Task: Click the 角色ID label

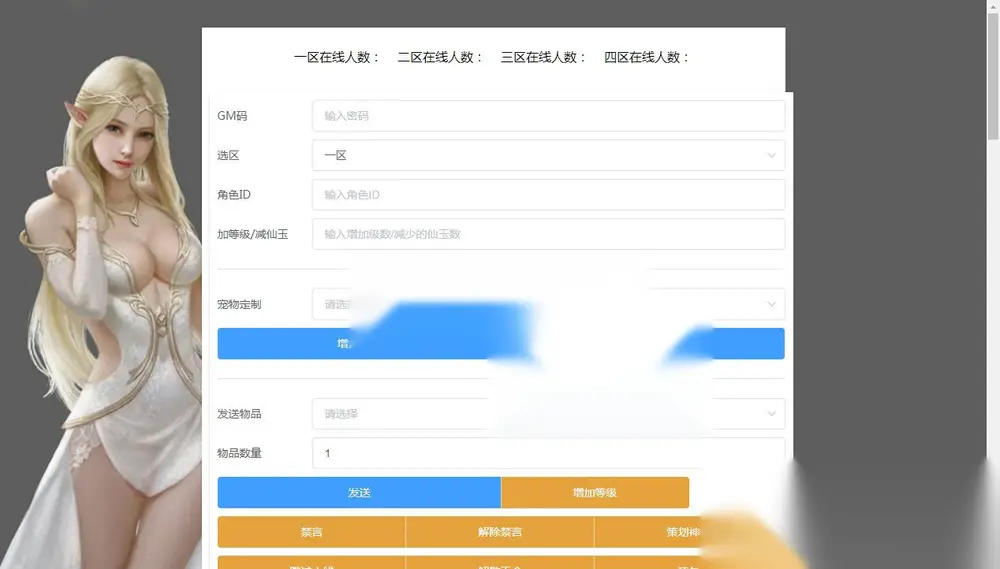Action: (233, 195)
